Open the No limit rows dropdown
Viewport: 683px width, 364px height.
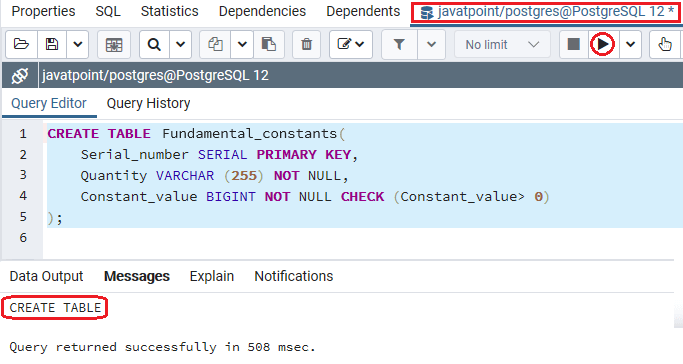pos(502,44)
